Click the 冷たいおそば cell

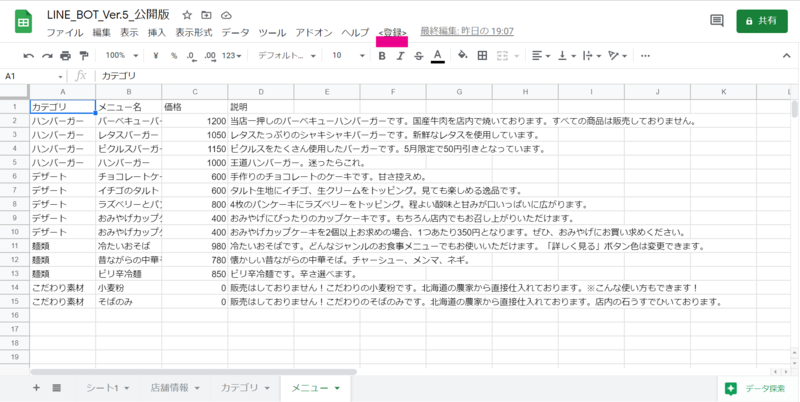click(129, 246)
